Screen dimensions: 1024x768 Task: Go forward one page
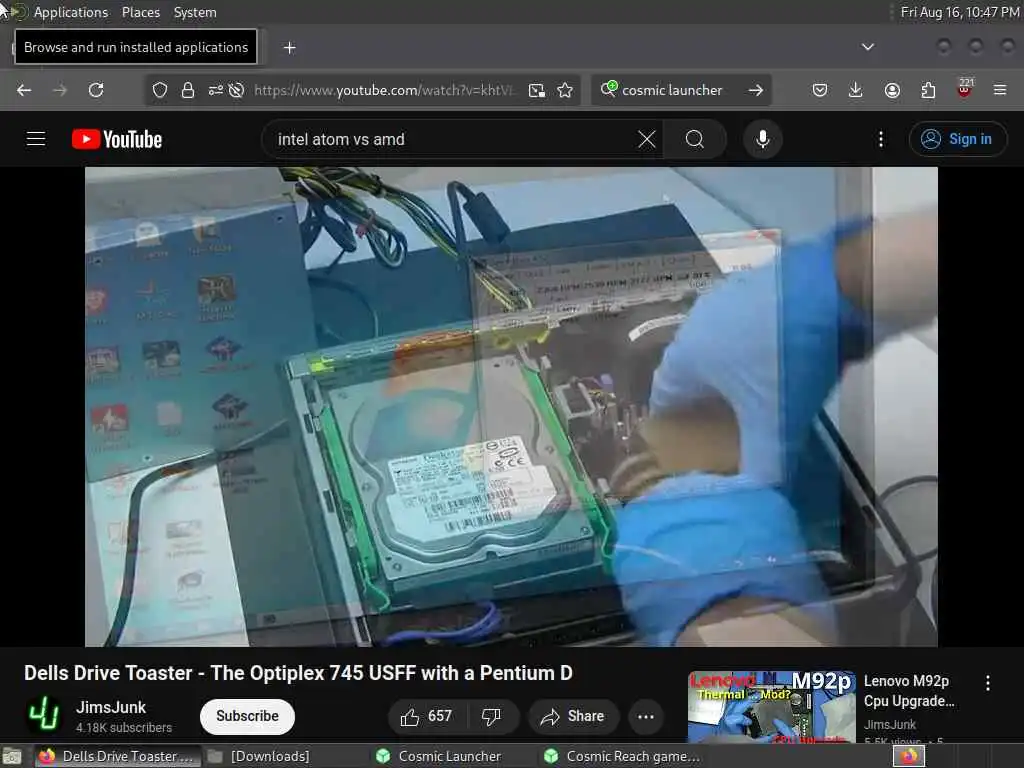point(59,90)
